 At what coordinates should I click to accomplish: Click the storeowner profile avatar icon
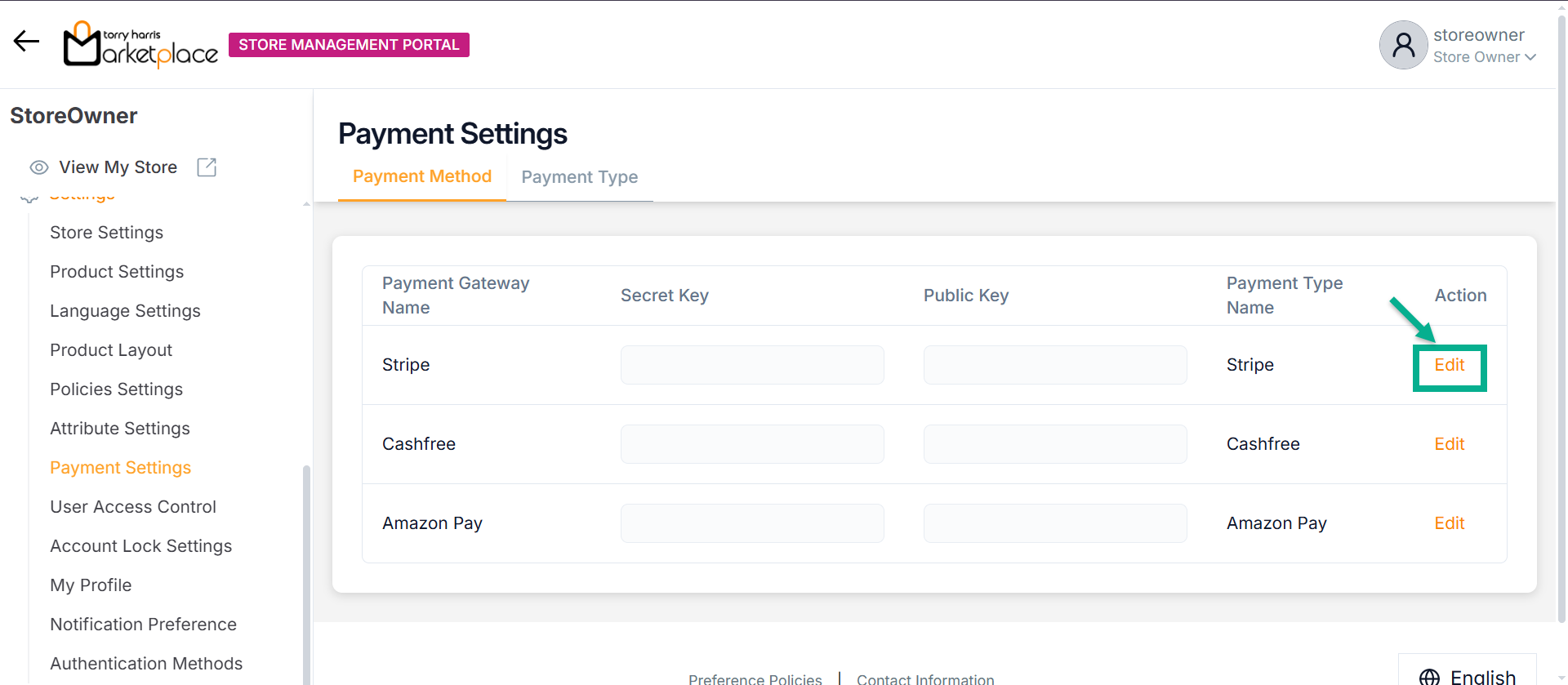[x=1403, y=45]
